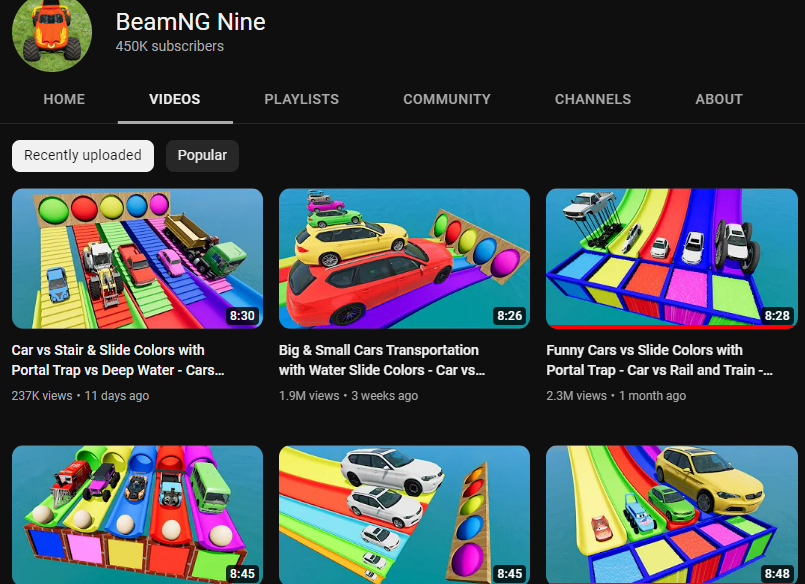Open the Car vs Stair video thumbnail

click(x=138, y=259)
